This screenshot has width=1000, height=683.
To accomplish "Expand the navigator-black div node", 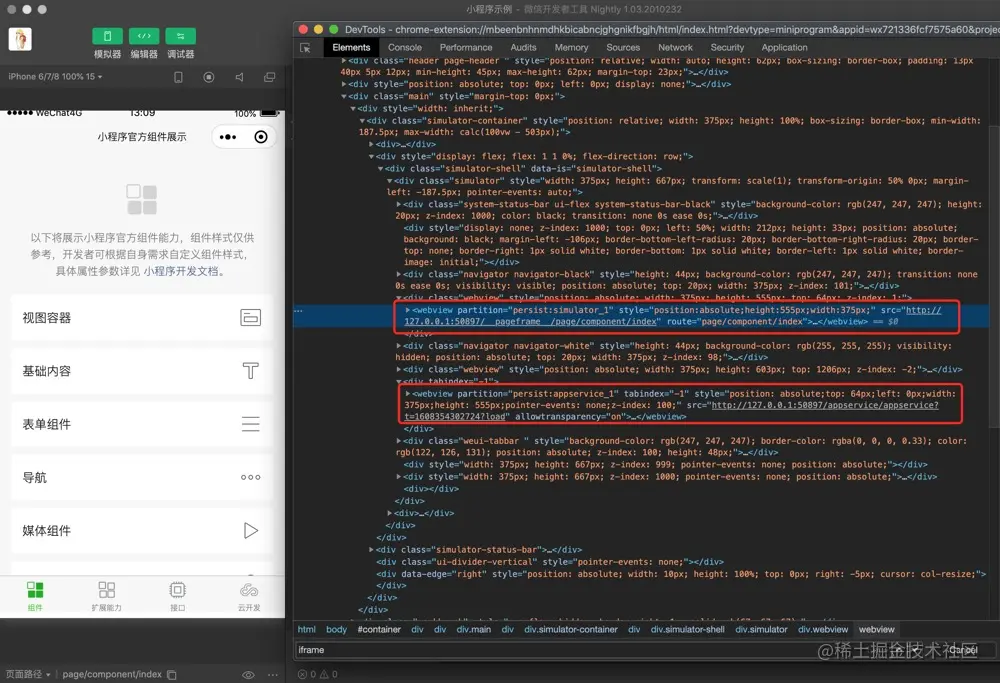I will tap(399, 274).
